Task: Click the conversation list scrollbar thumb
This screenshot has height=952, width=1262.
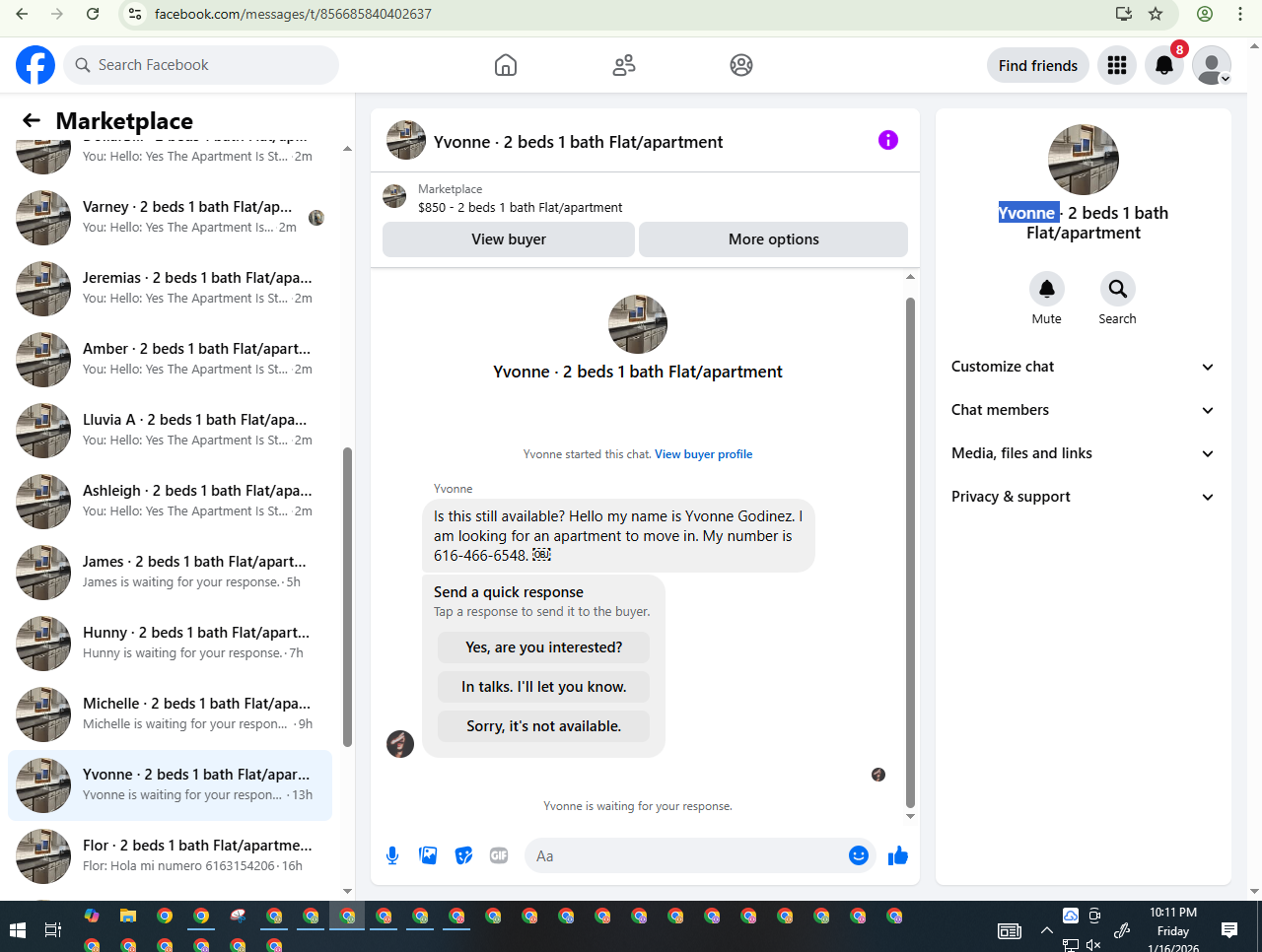Action: (347, 597)
